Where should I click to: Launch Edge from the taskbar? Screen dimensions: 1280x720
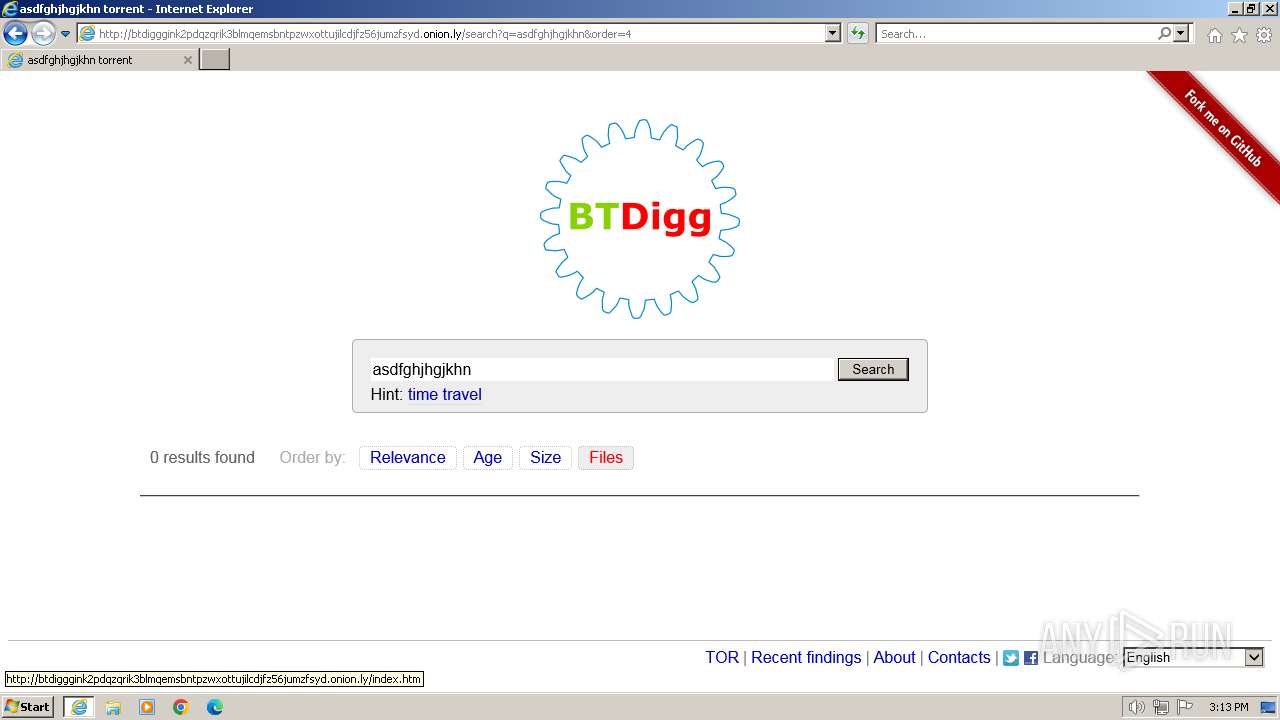pyautogui.click(x=215, y=707)
